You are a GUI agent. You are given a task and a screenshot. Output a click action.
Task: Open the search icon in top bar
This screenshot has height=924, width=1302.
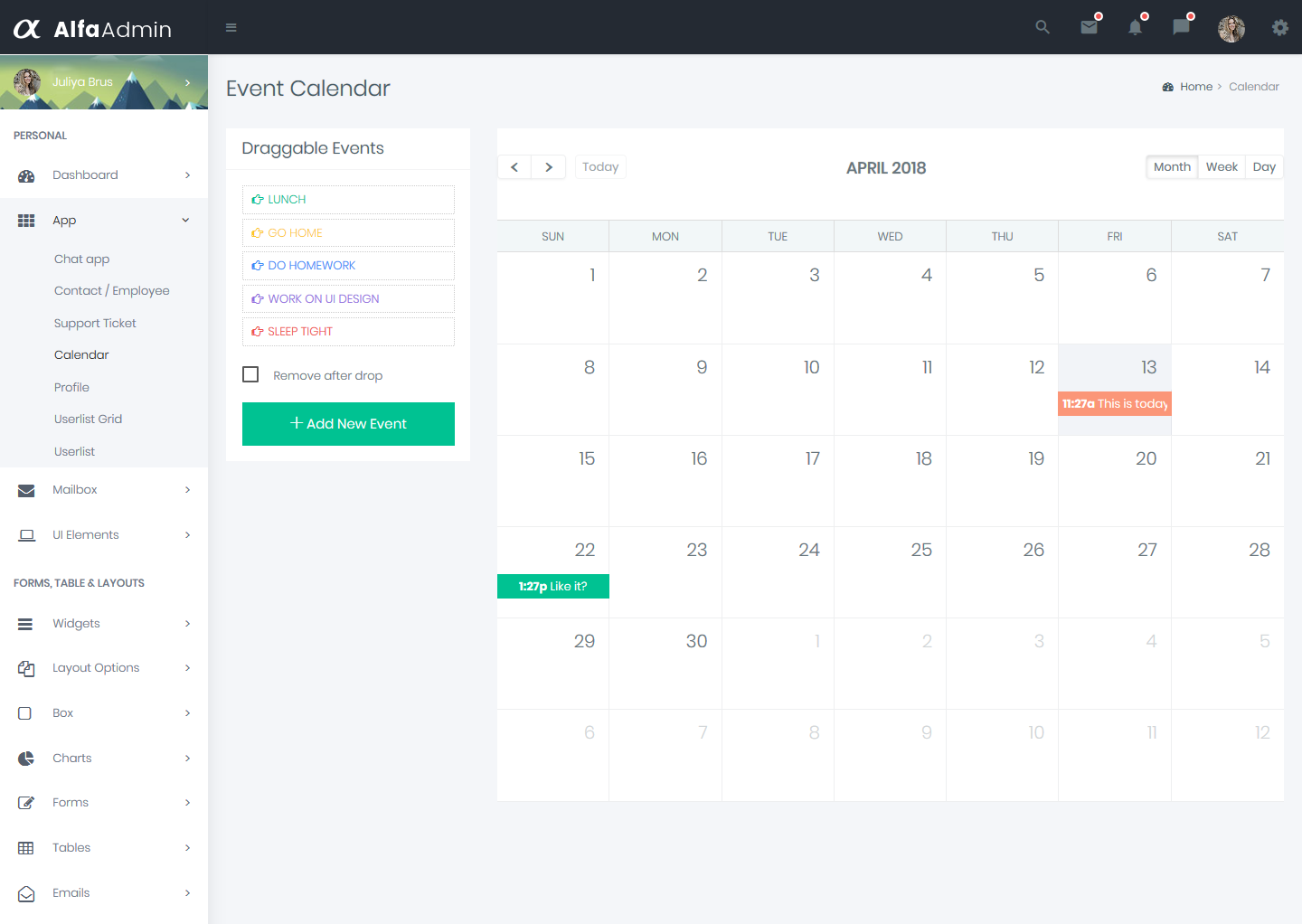coord(1042,27)
